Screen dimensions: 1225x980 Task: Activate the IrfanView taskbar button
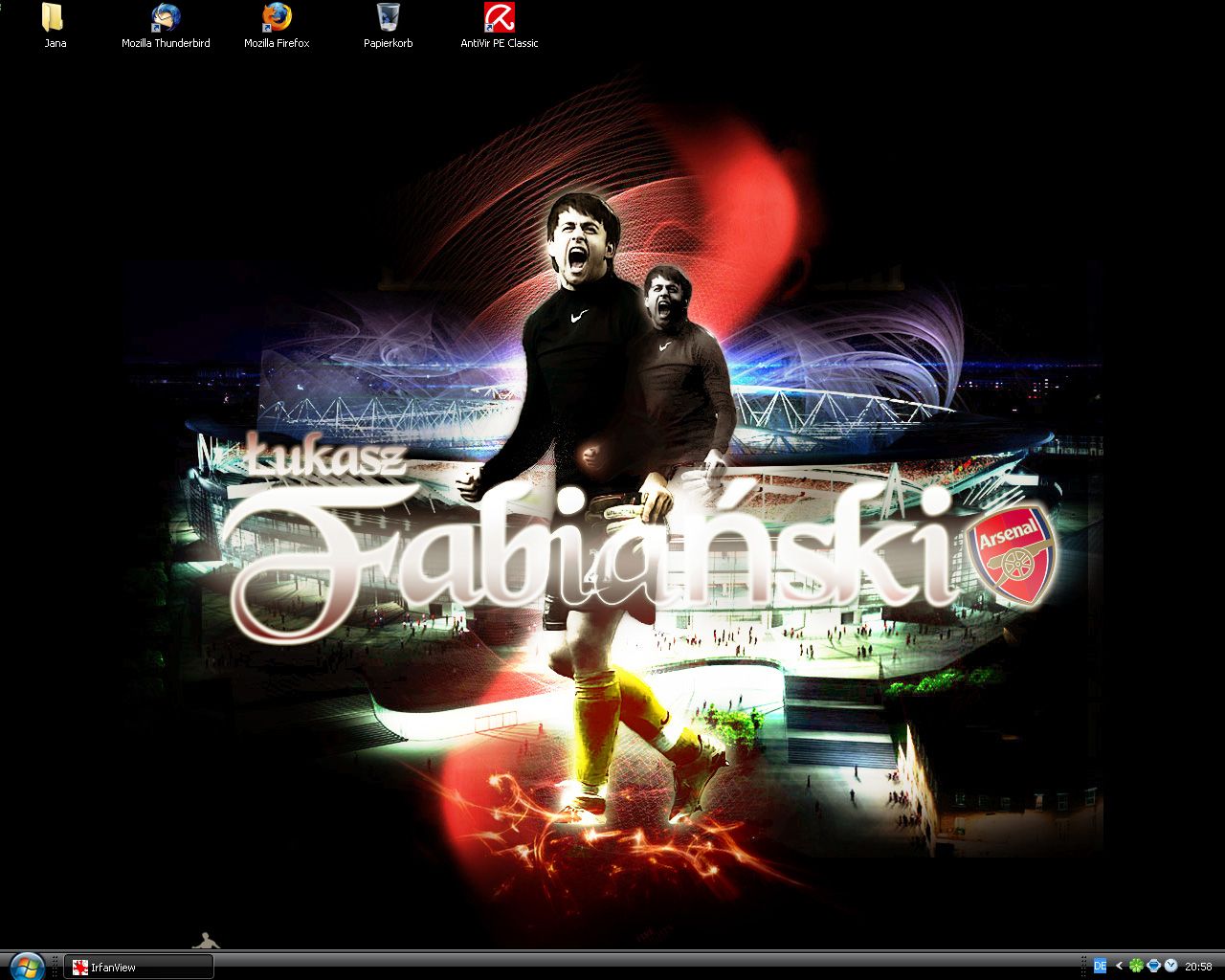pyautogui.click(x=139, y=967)
